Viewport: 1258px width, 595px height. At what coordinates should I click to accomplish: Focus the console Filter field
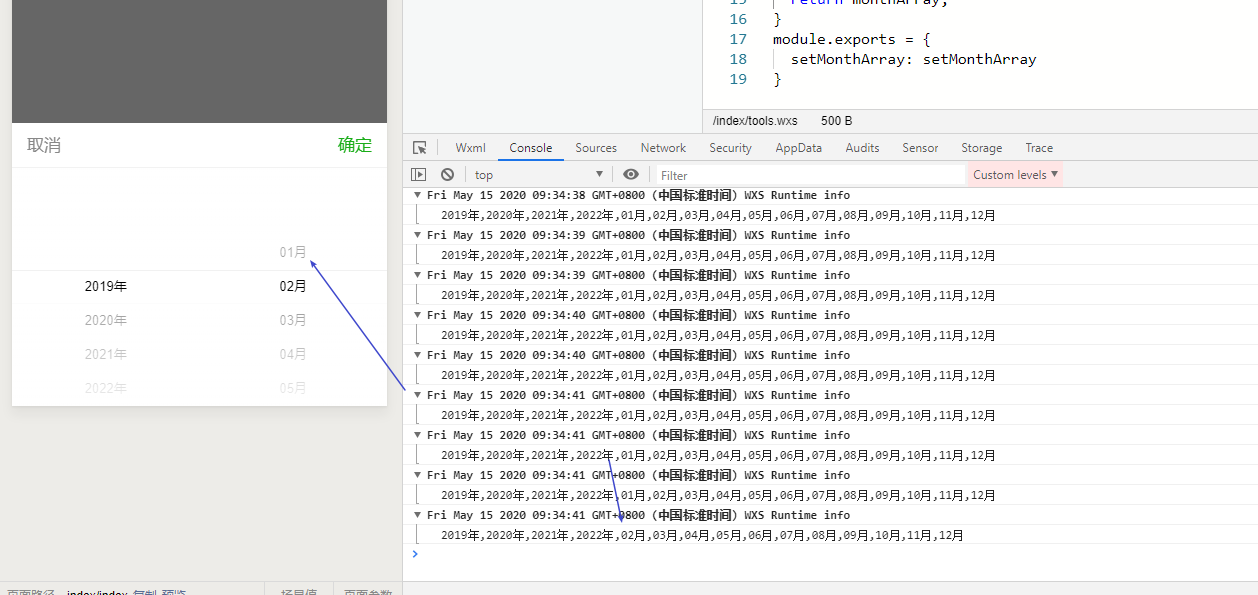810,174
